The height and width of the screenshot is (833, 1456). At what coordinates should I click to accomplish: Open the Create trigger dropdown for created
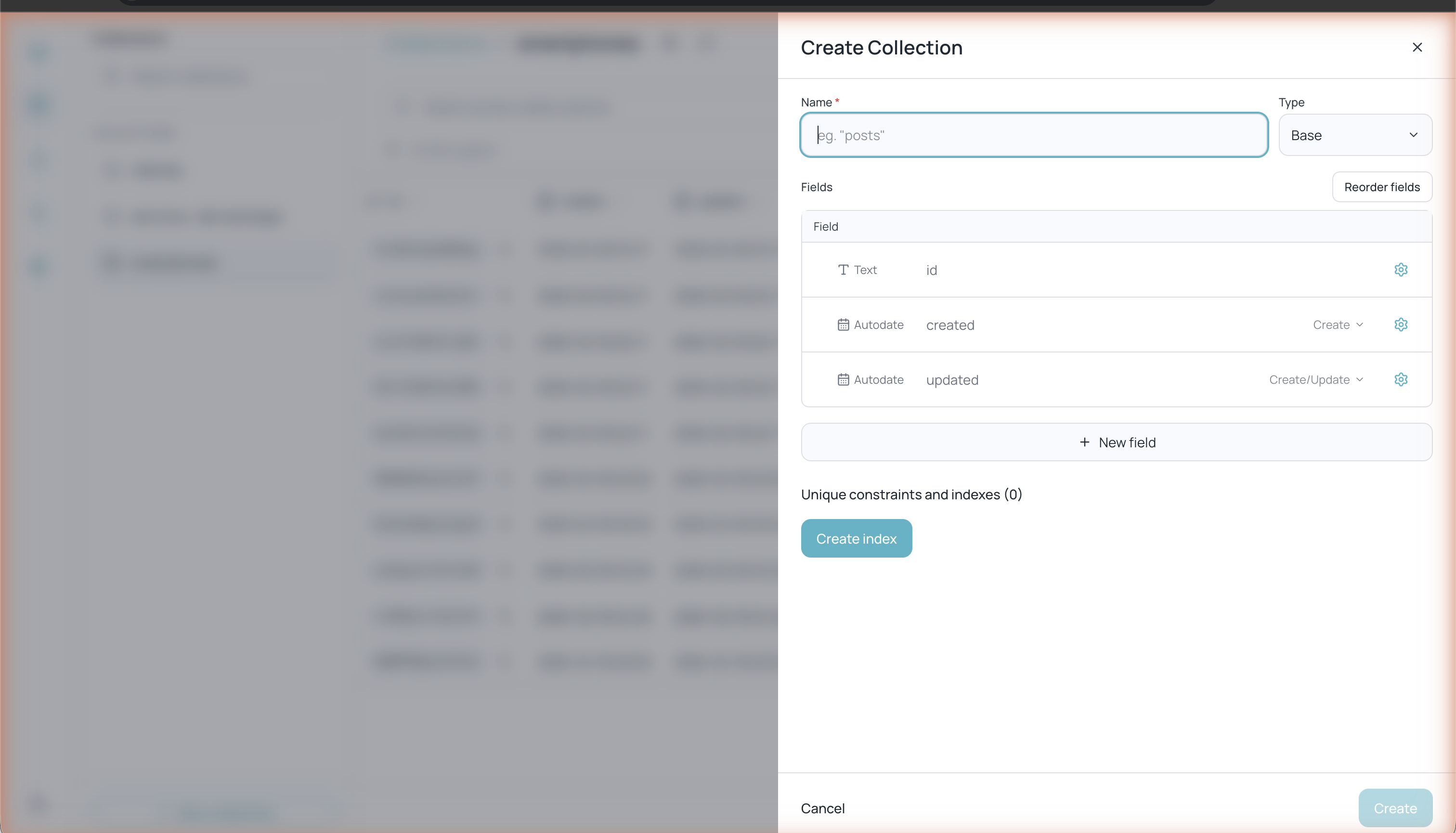click(1338, 325)
